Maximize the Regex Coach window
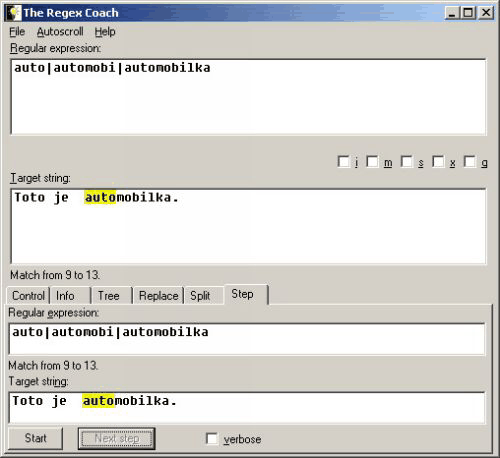 click(x=468, y=13)
